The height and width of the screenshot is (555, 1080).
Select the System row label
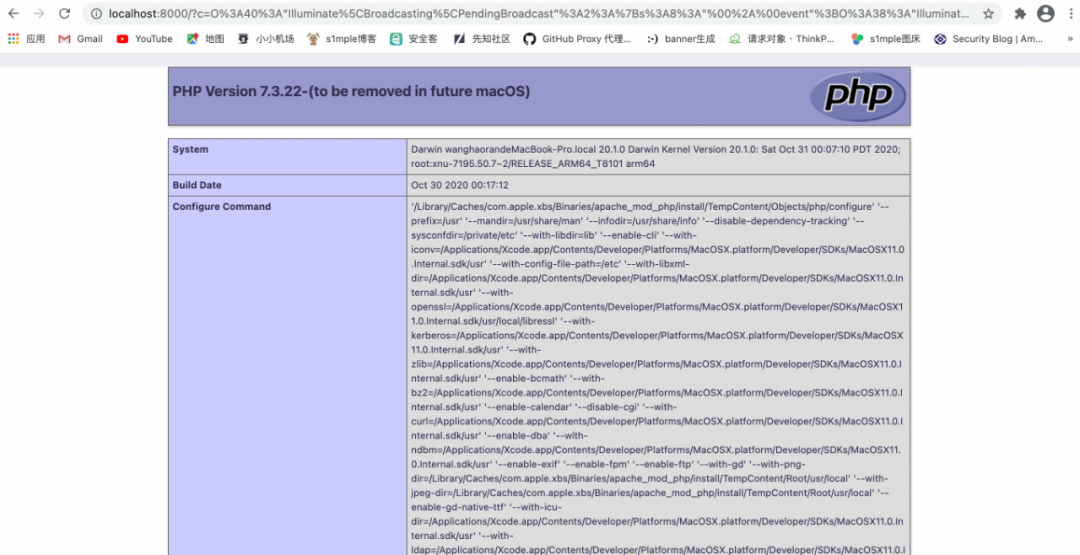pos(190,149)
